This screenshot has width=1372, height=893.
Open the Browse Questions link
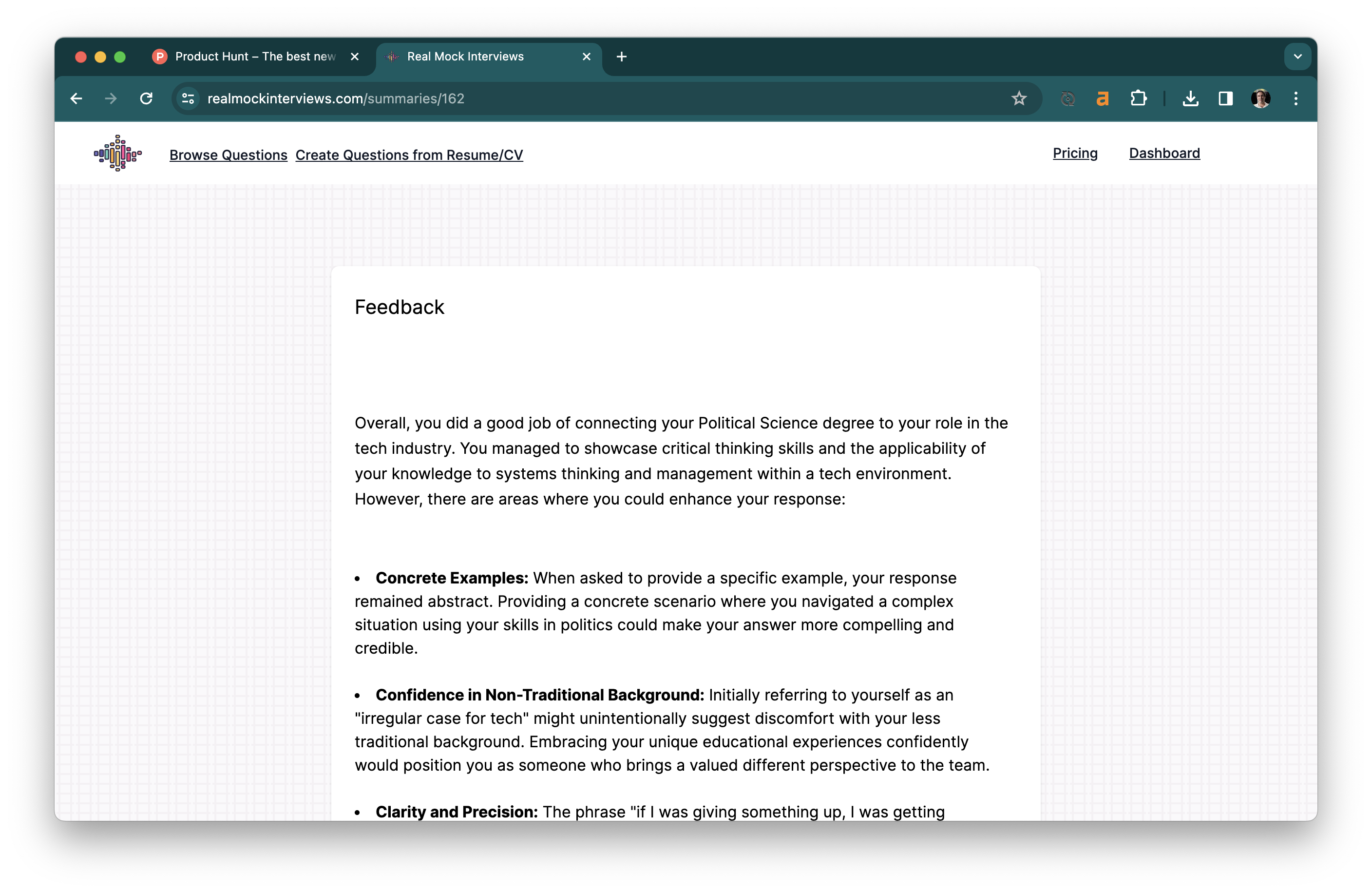(x=229, y=155)
